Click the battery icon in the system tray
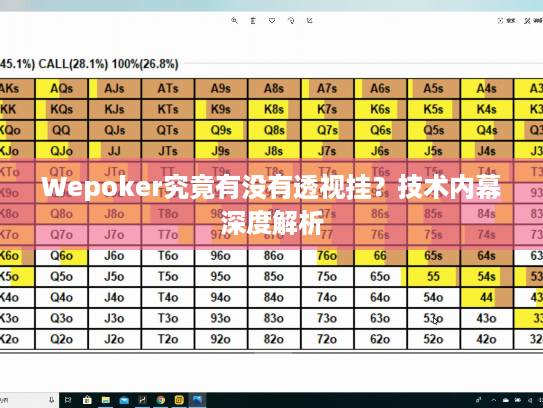 (x=518, y=400)
